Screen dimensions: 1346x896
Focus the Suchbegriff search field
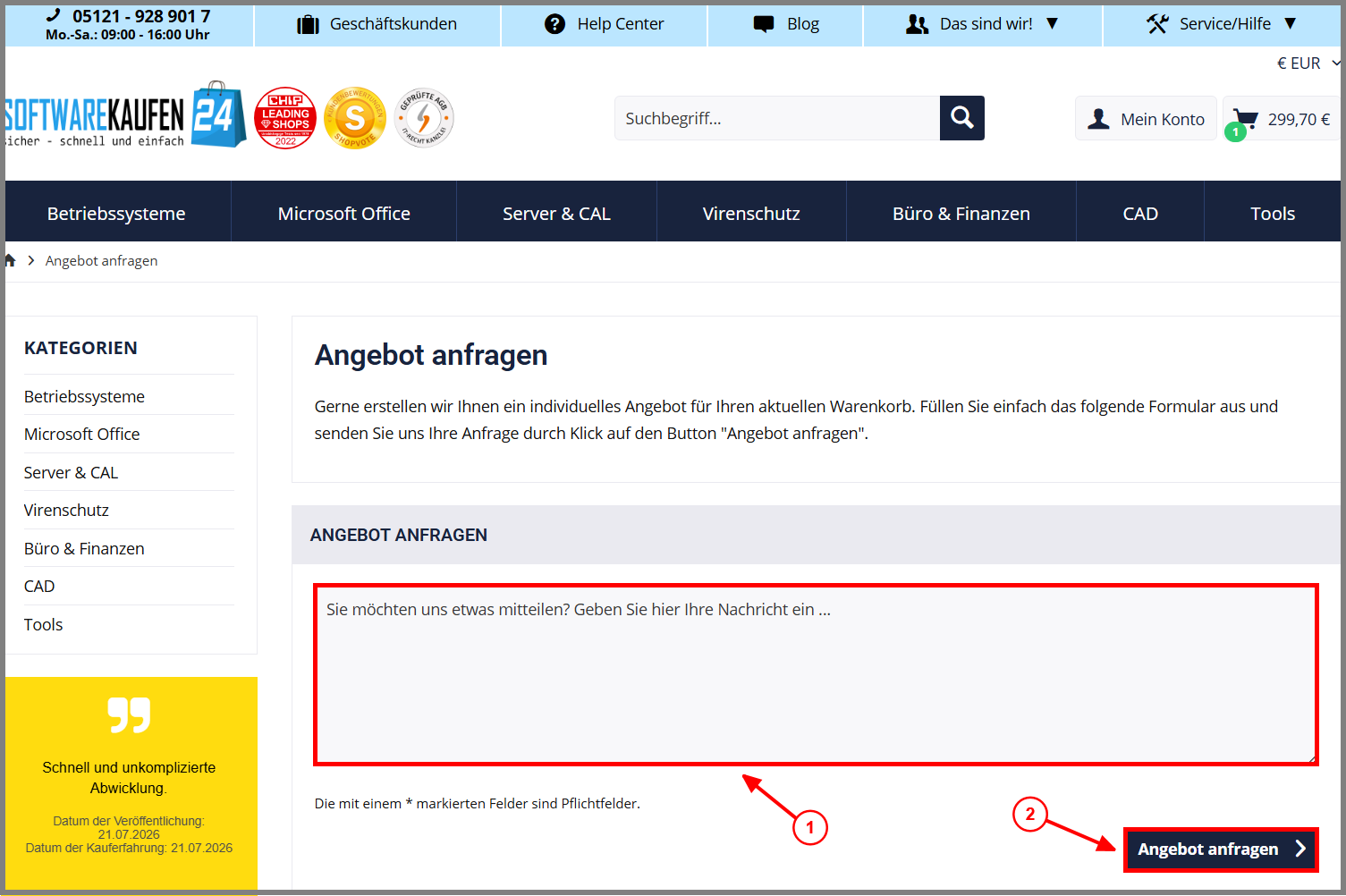pos(777,118)
